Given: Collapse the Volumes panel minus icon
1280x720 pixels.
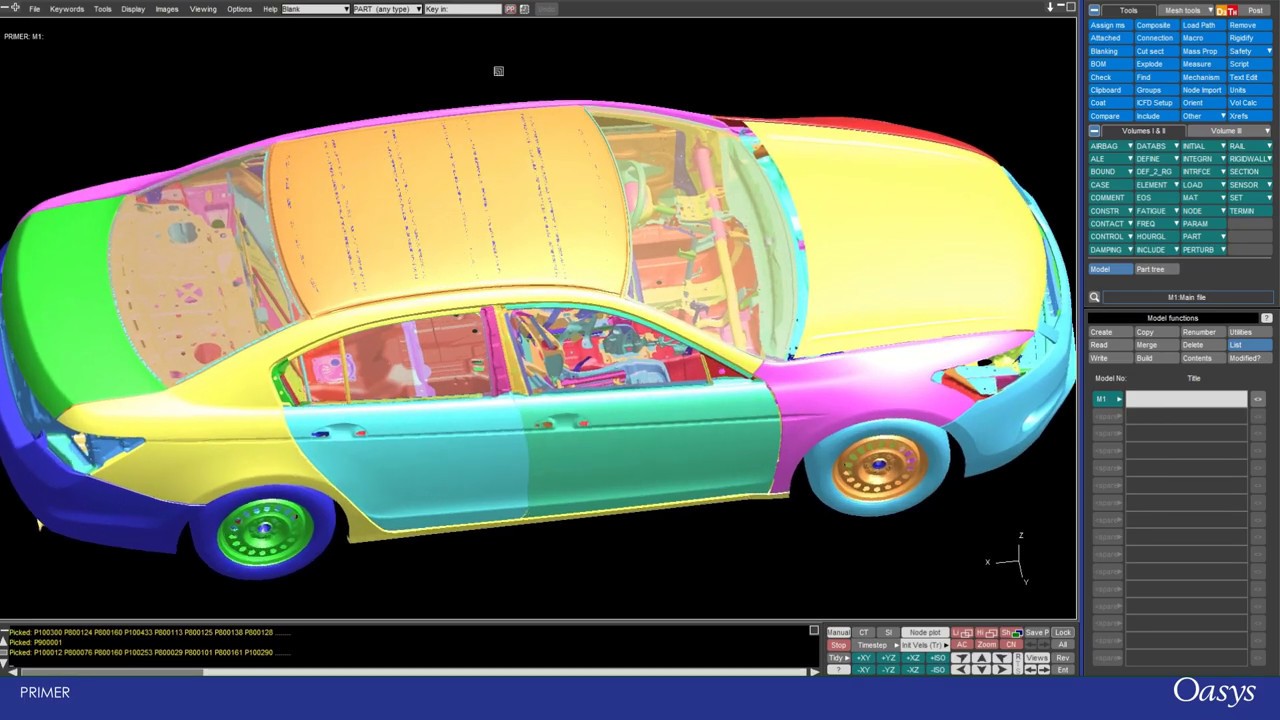Looking at the screenshot, I should click(x=1094, y=131).
